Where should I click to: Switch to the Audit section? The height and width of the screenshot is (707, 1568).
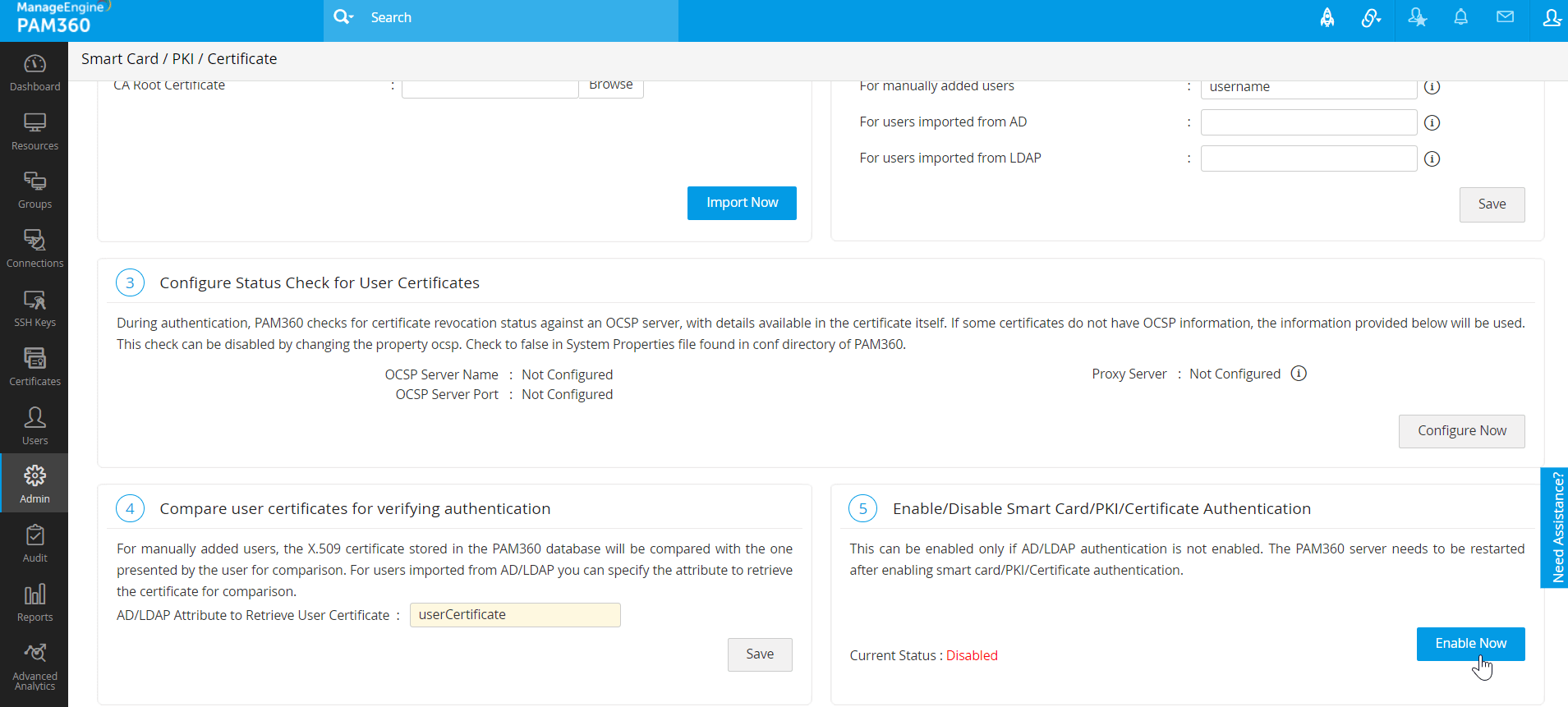pyautogui.click(x=34, y=544)
